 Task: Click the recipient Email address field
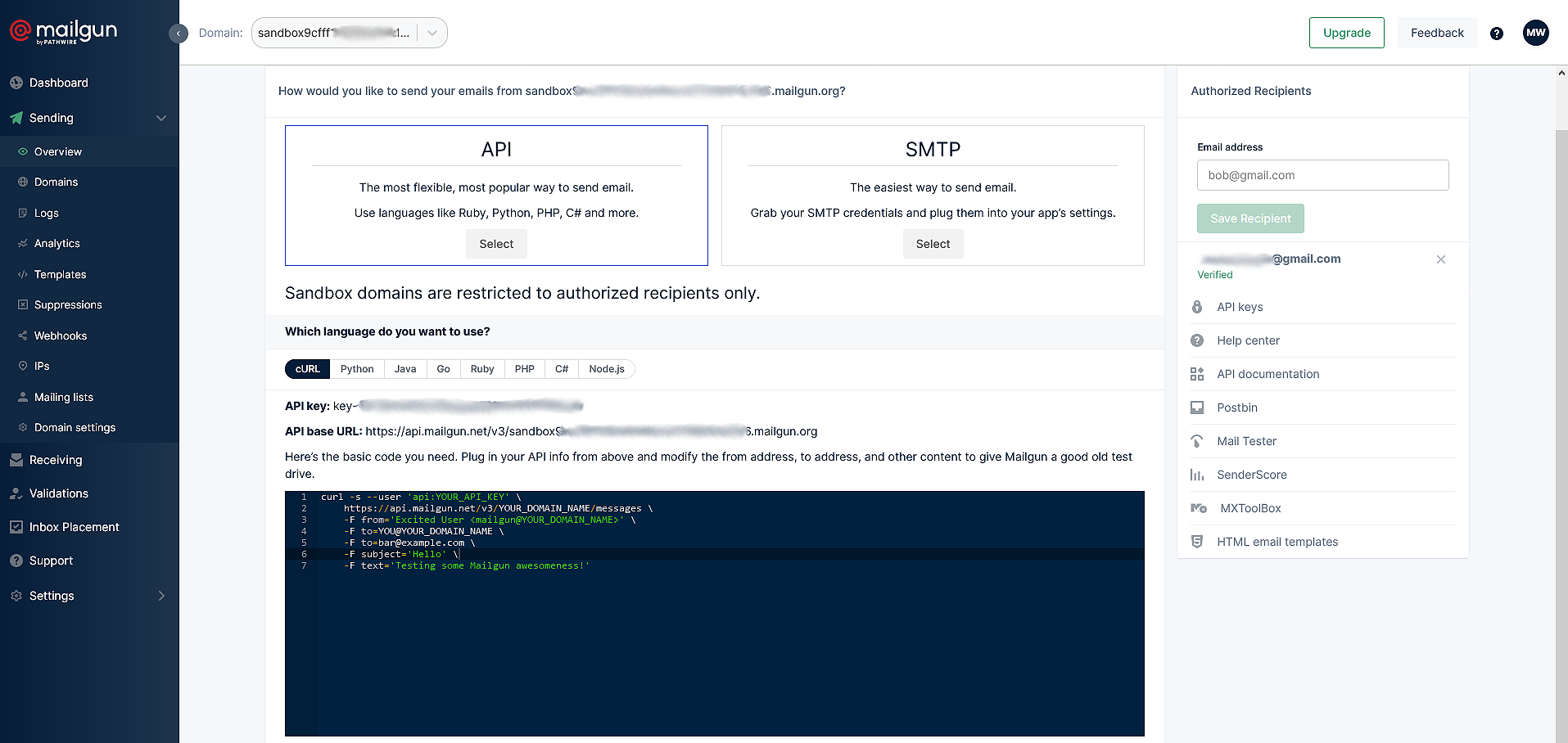coord(1322,175)
